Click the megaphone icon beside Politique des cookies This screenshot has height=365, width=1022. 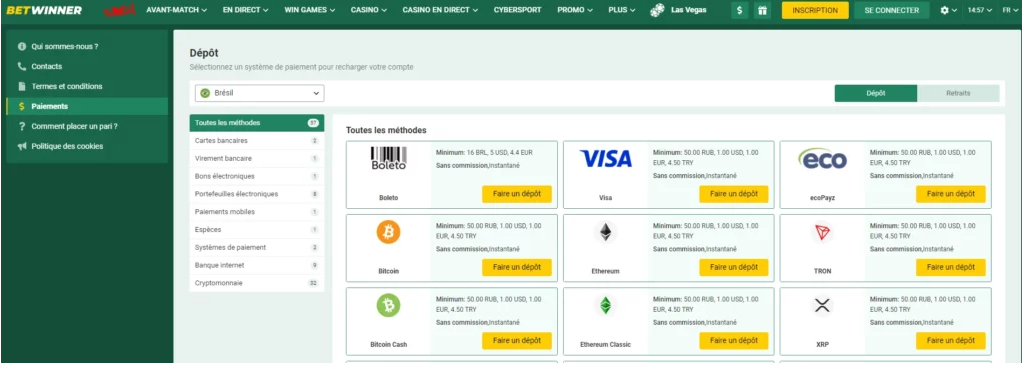[22, 146]
